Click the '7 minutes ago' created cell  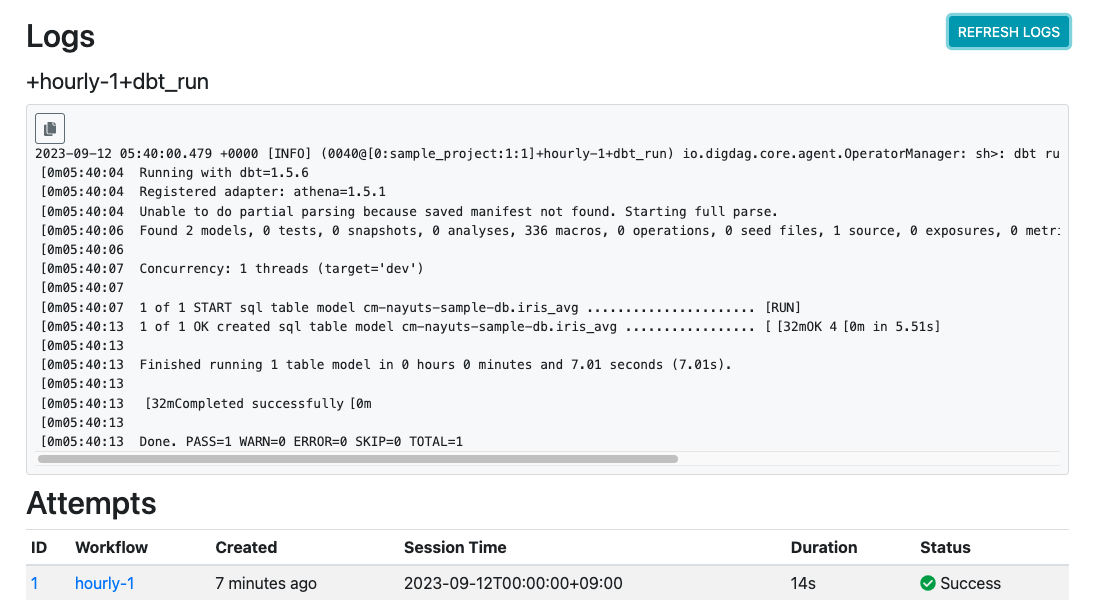pos(266,583)
